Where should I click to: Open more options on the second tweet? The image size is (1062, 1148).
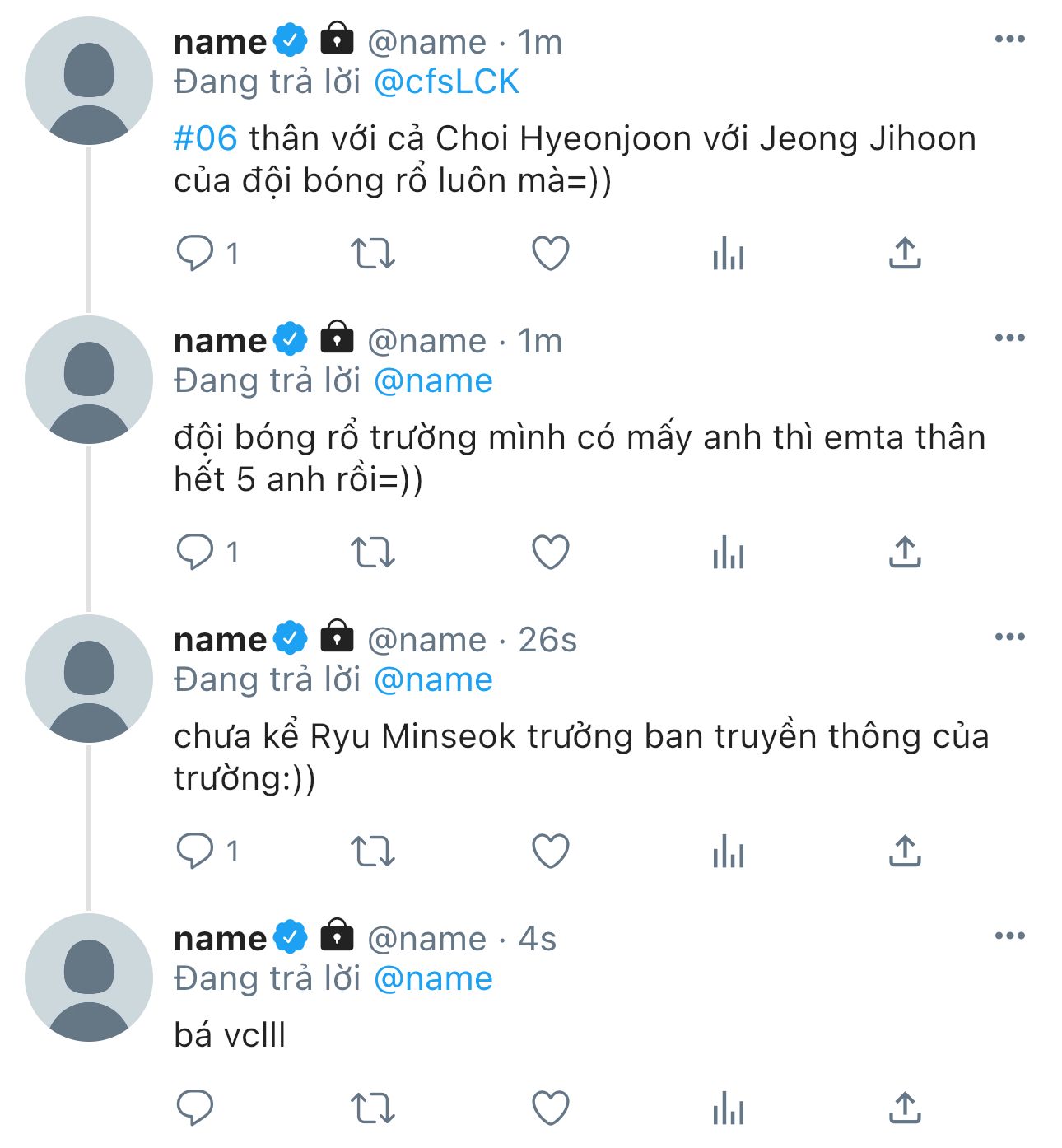click(1010, 338)
